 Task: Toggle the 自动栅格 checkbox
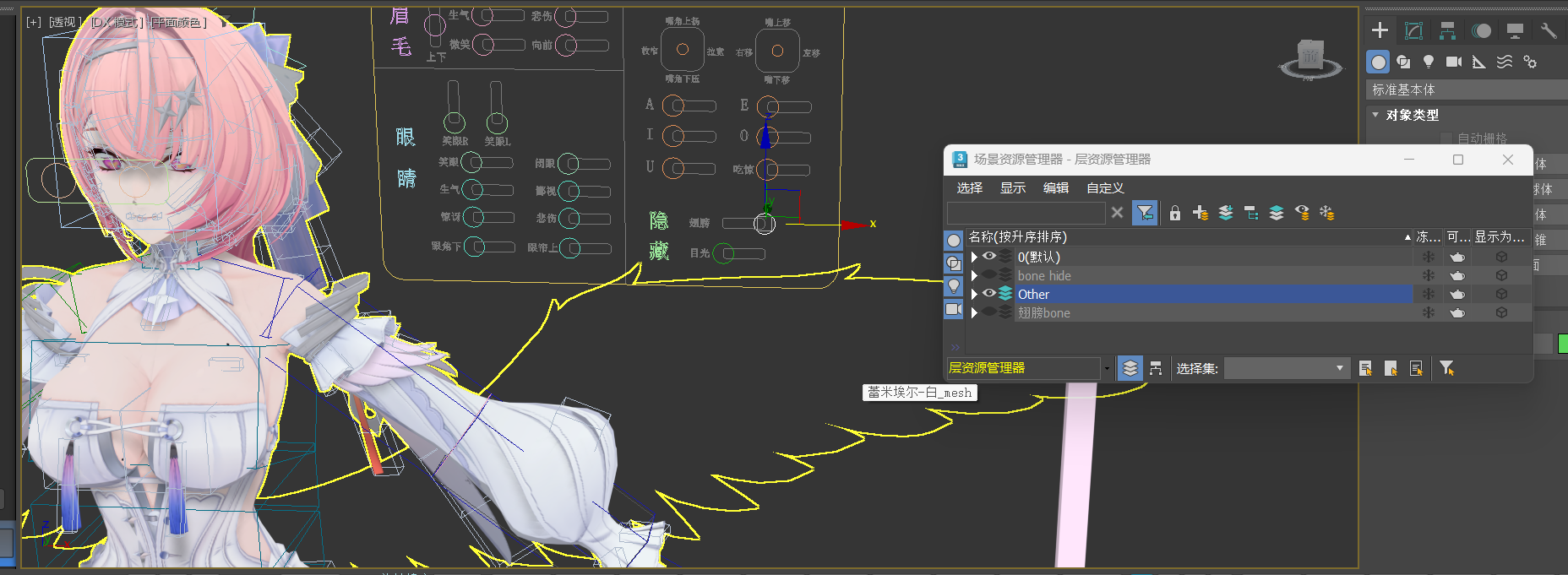point(1445,138)
